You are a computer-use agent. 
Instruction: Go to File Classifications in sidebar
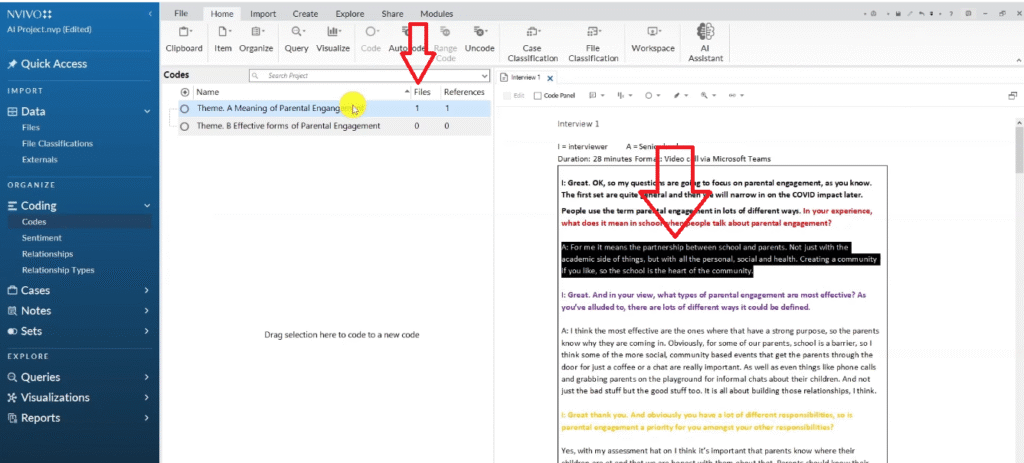tap(57, 144)
